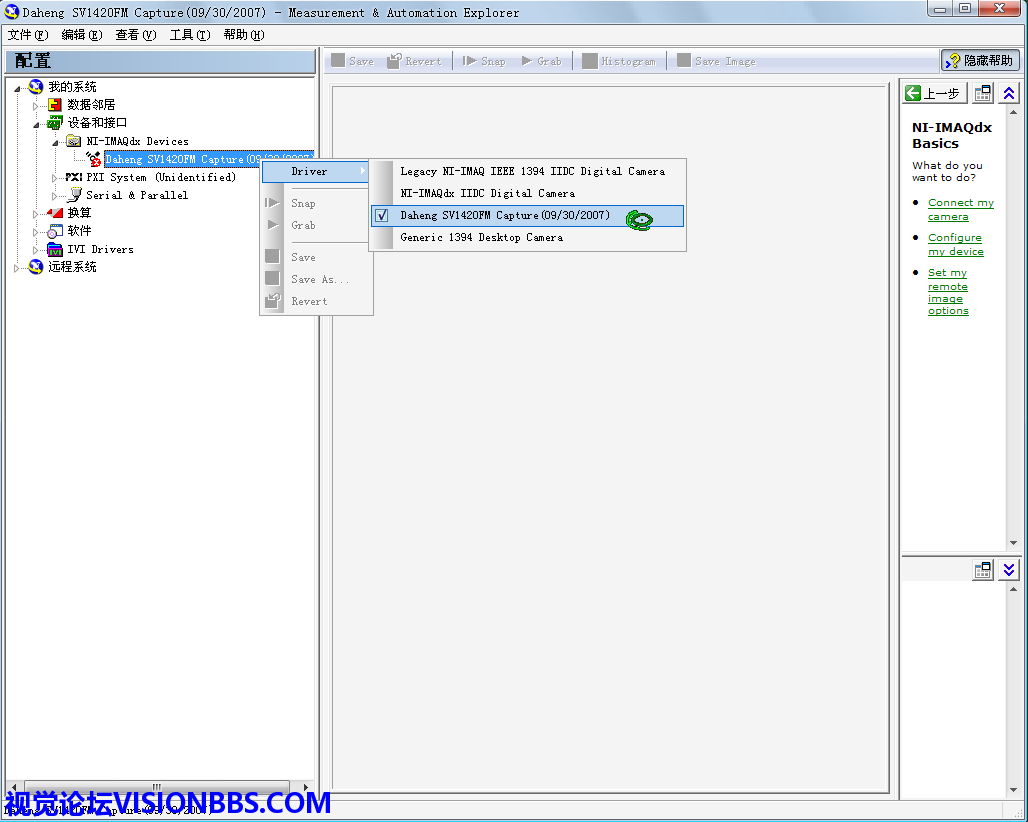Click the Serial & Parallel icon
Image resolution: width=1028 pixels, height=822 pixels.
(x=74, y=195)
